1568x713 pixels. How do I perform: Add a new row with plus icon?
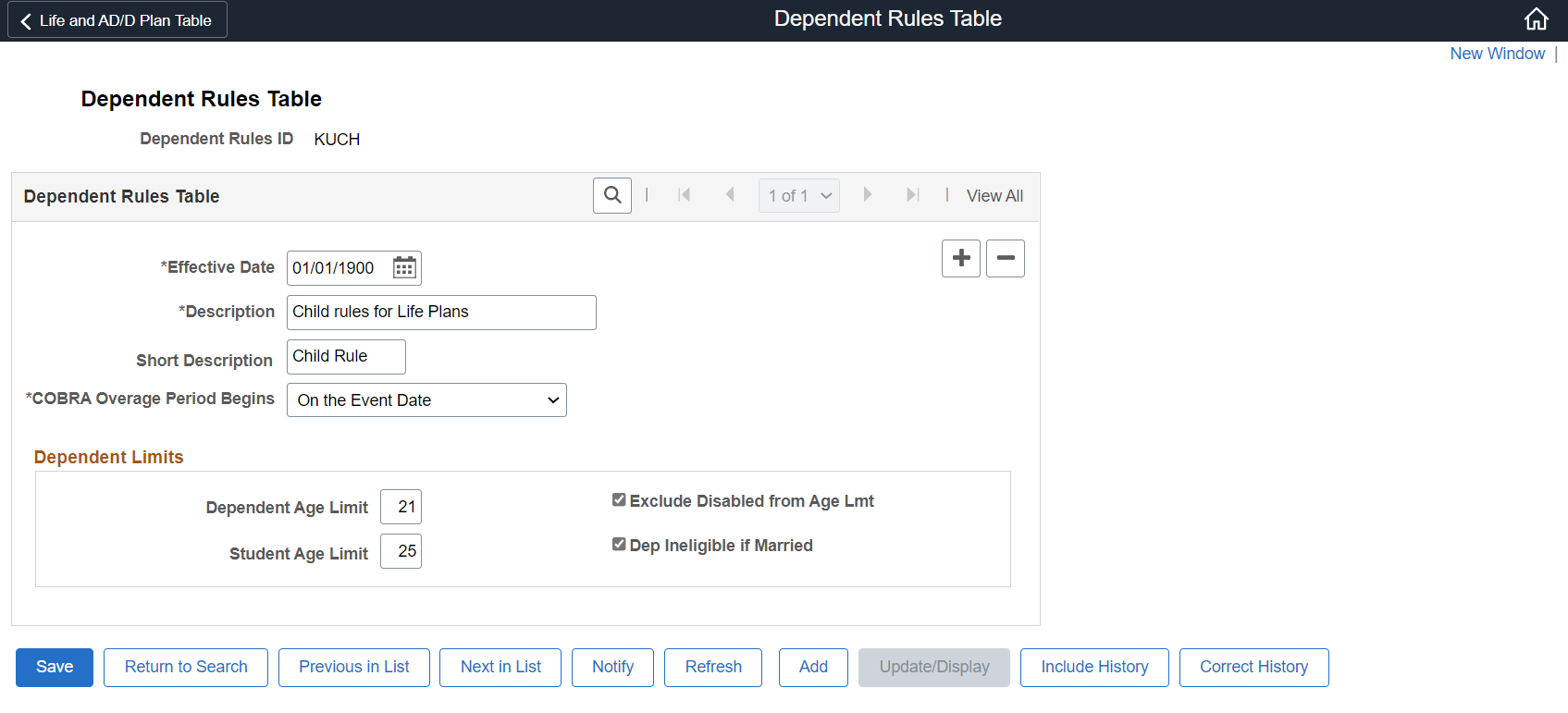click(961, 258)
